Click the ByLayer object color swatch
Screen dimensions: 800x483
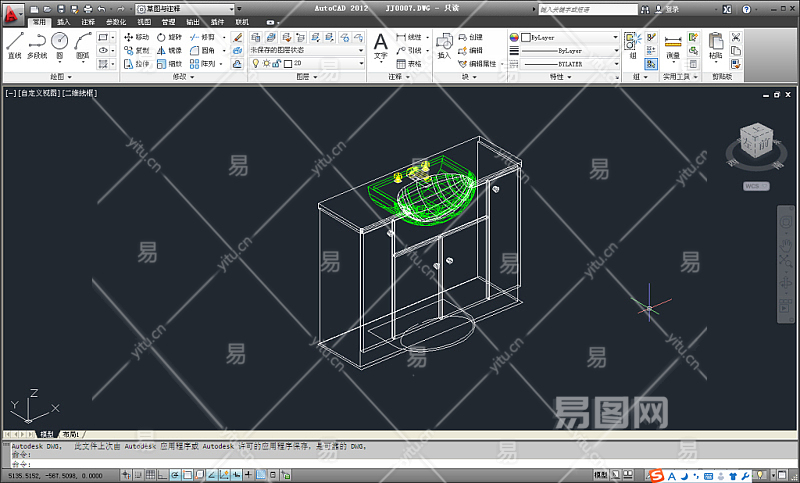526,37
